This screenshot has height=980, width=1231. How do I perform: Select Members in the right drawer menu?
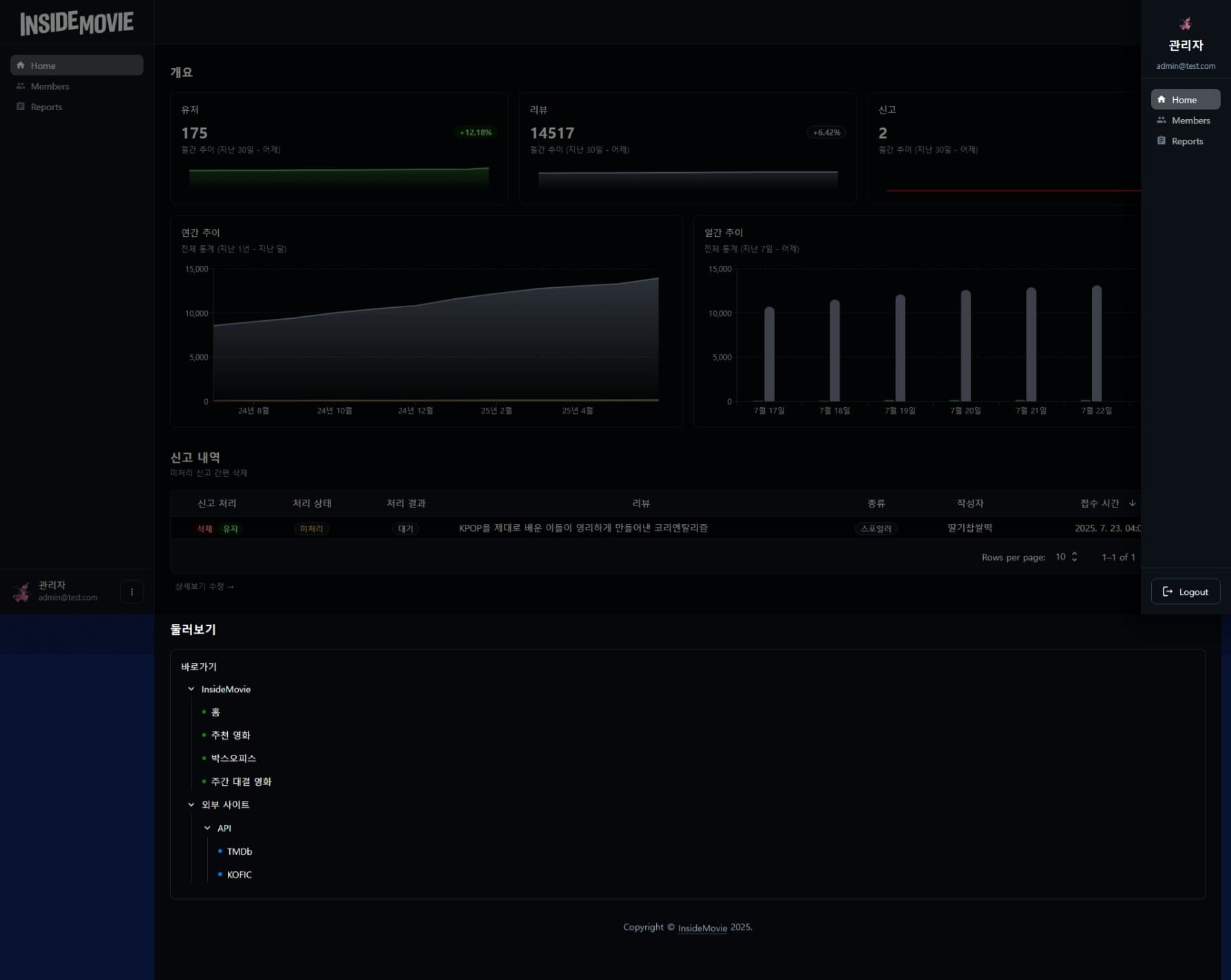point(1190,121)
